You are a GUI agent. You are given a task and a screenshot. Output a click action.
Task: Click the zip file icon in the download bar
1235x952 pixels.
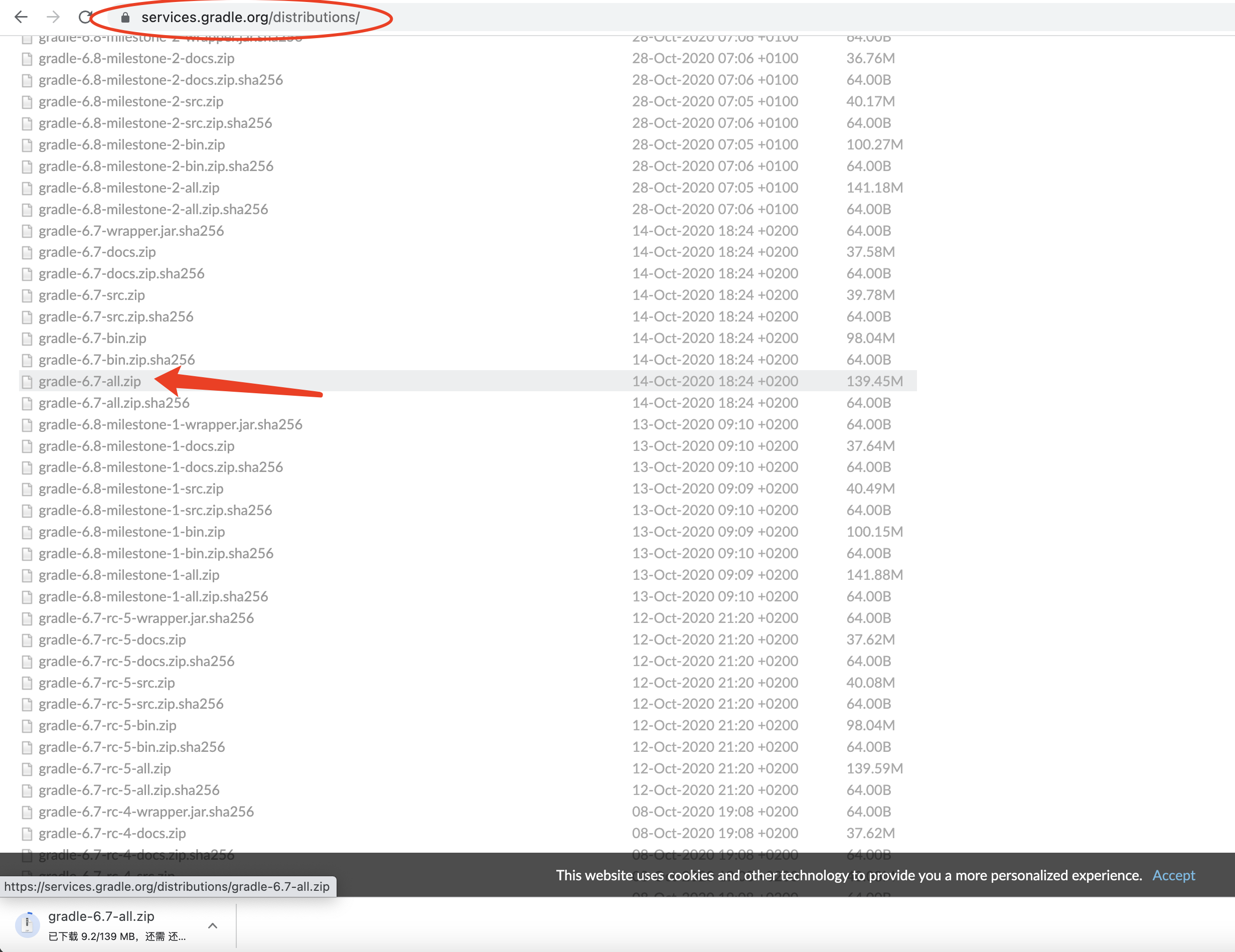tap(27, 924)
